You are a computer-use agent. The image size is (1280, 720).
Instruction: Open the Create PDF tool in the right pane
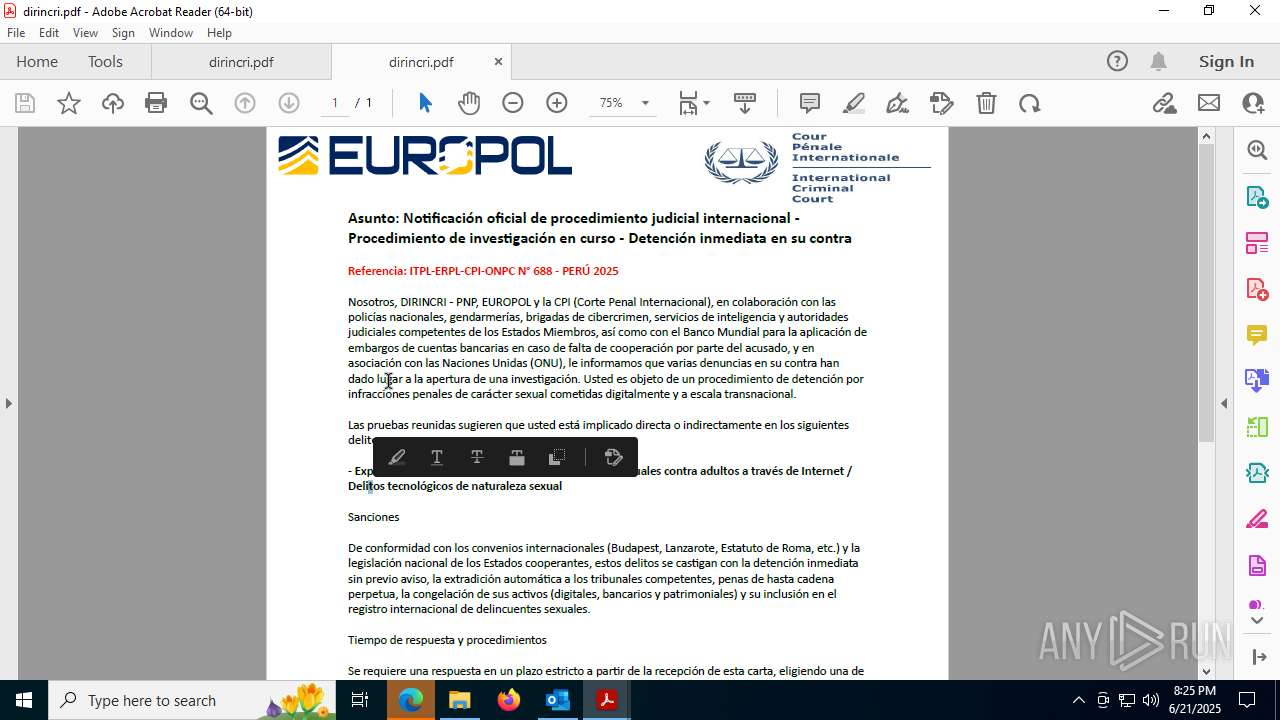[x=1257, y=289]
